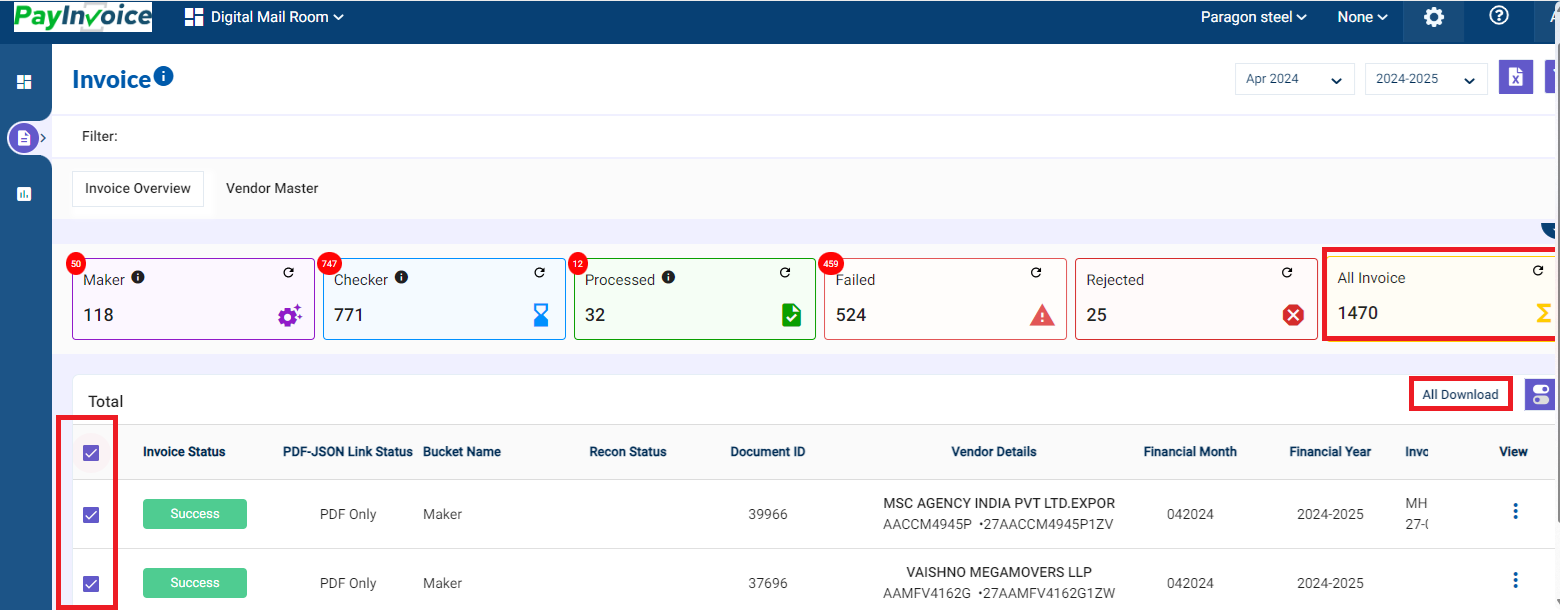
Task: Refresh the All Invoice card
Action: 1538,270
